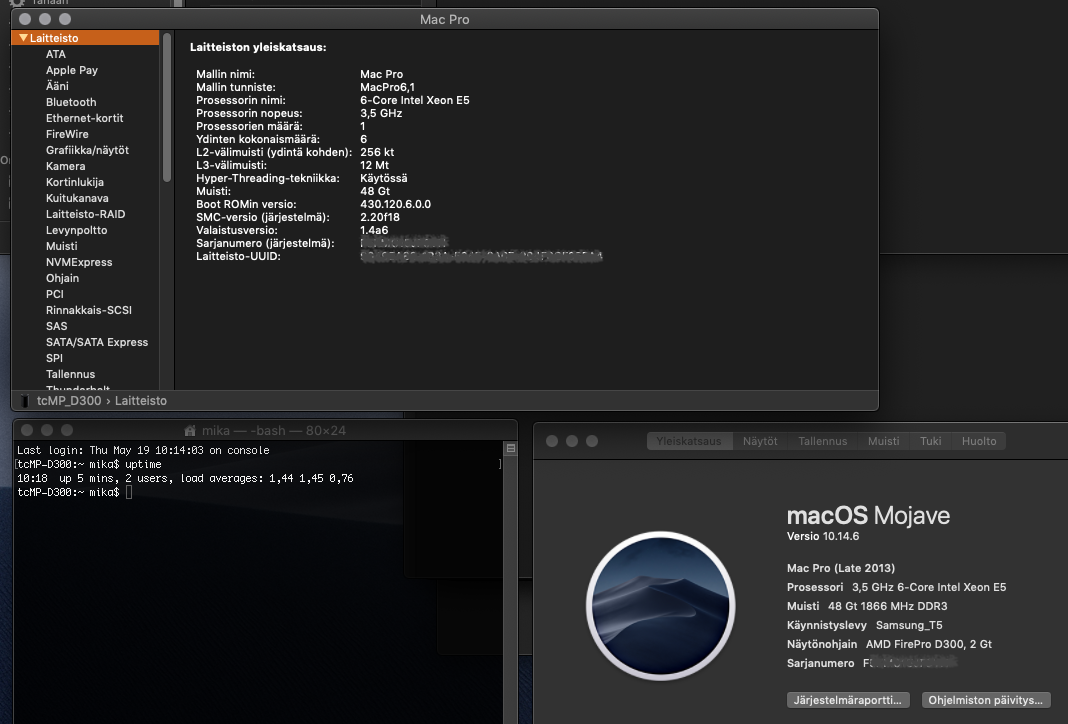Click the Last login line in Terminal
This screenshot has width=1068, height=724.
click(143, 450)
